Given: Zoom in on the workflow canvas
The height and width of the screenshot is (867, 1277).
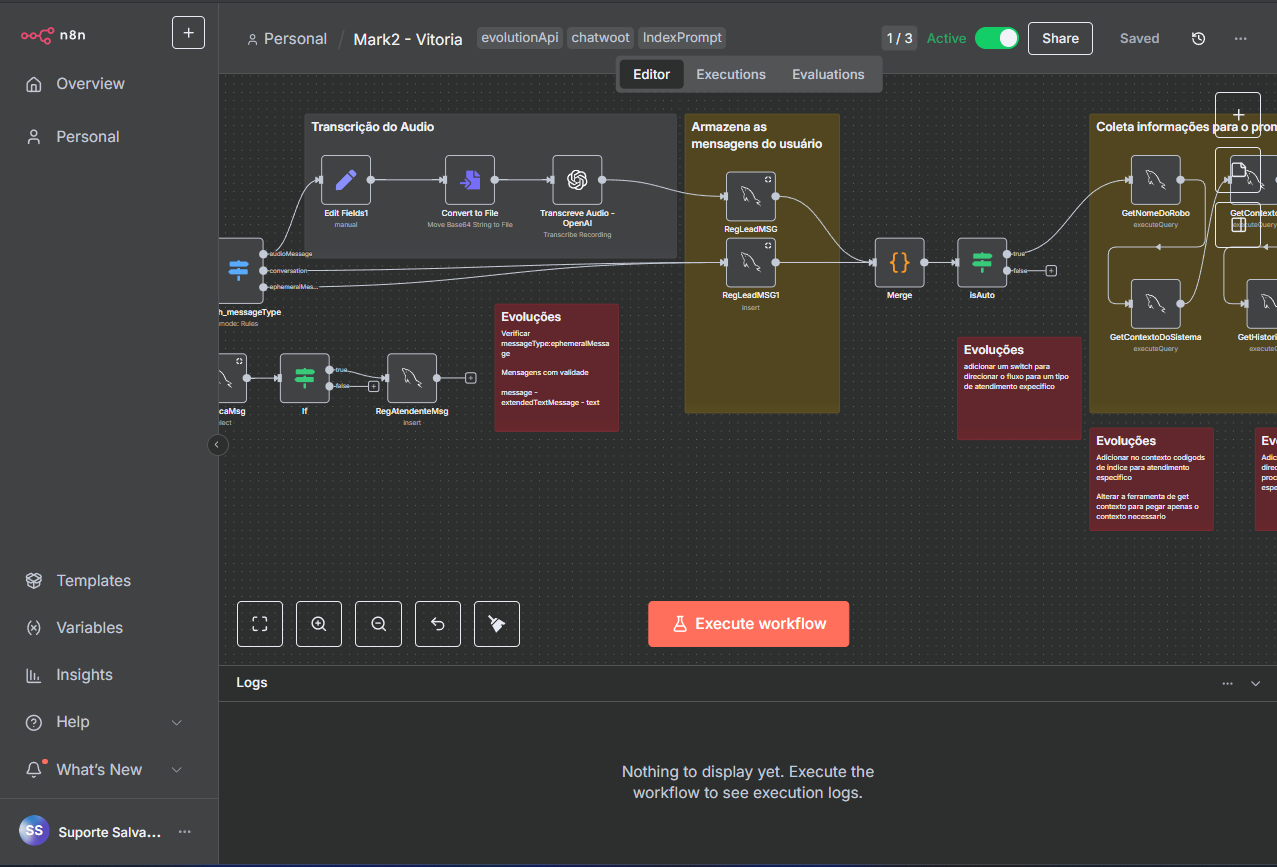Looking at the screenshot, I should pyautogui.click(x=319, y=624).
